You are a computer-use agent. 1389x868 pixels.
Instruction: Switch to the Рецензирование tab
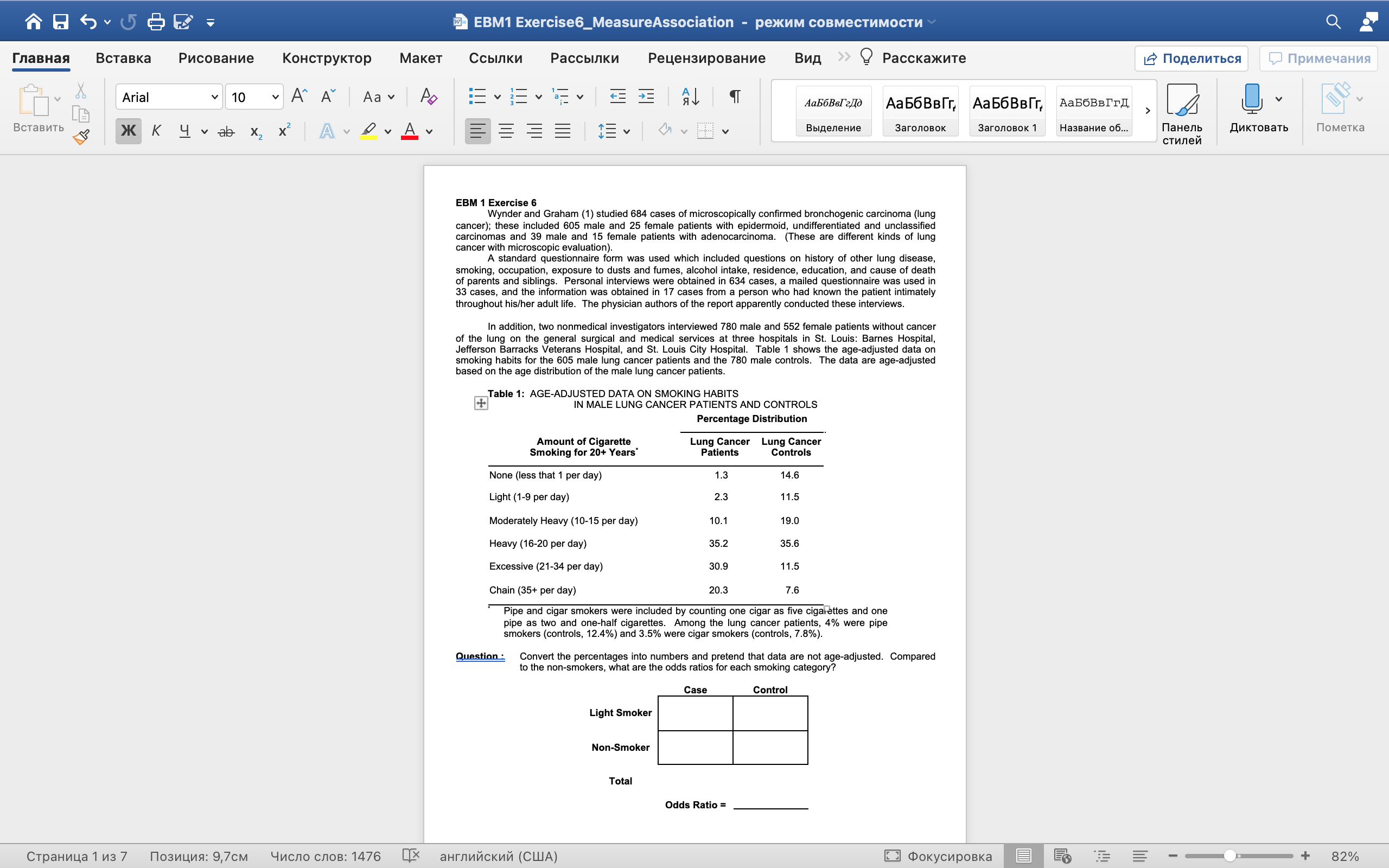(706, 58)
